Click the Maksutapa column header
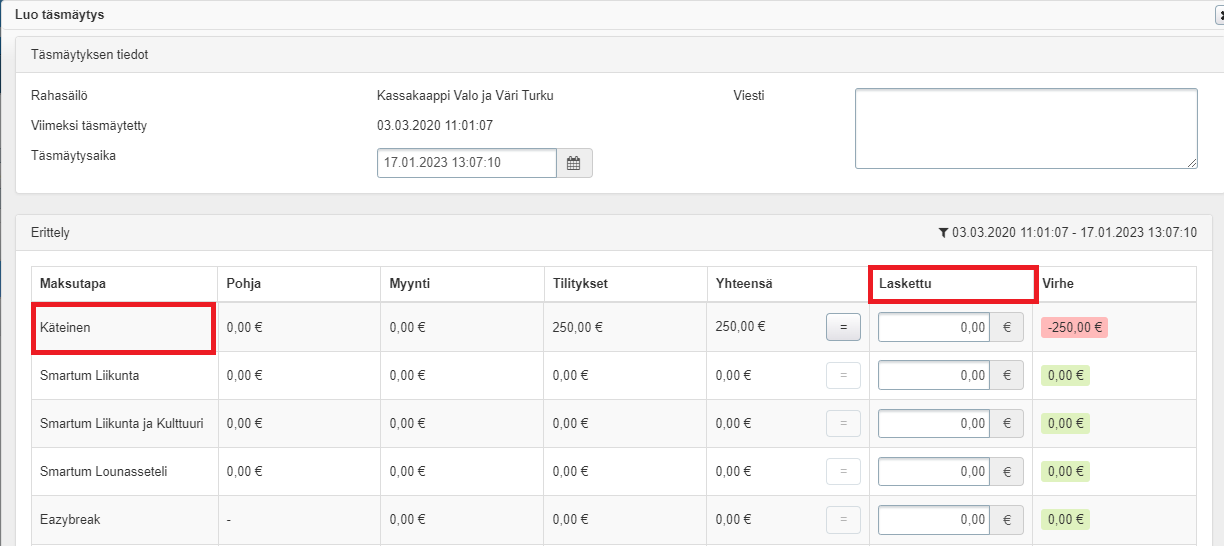This screenshot has width=1224, height=546. click(73, 284)
